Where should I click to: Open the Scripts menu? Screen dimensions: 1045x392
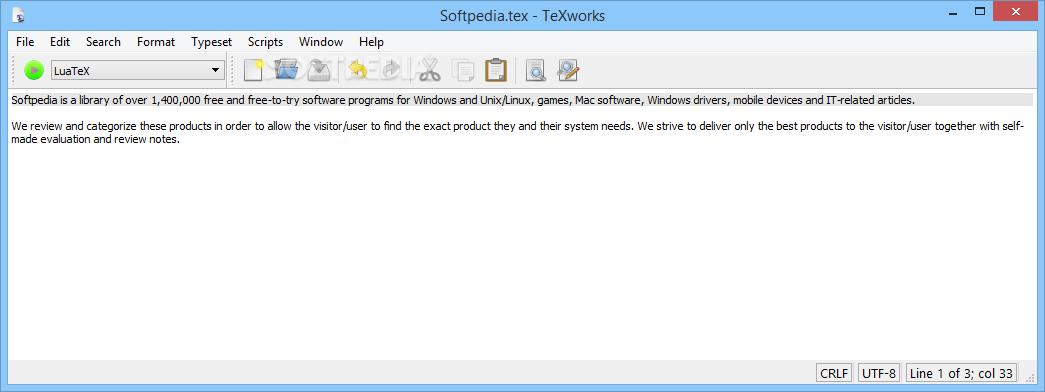point(265,42)
